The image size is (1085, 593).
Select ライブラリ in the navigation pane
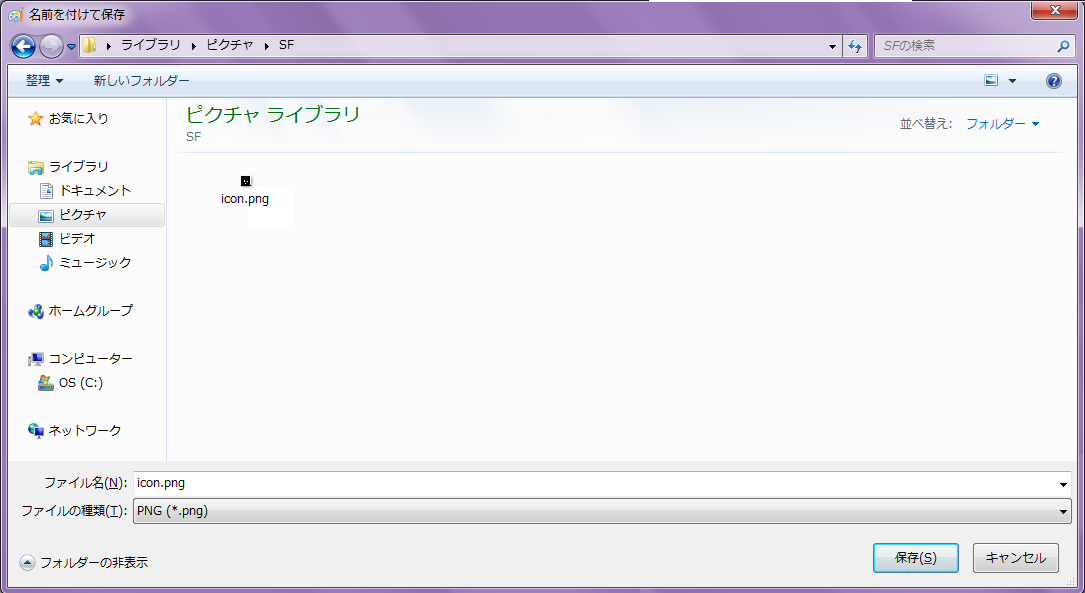coord(79,167)
